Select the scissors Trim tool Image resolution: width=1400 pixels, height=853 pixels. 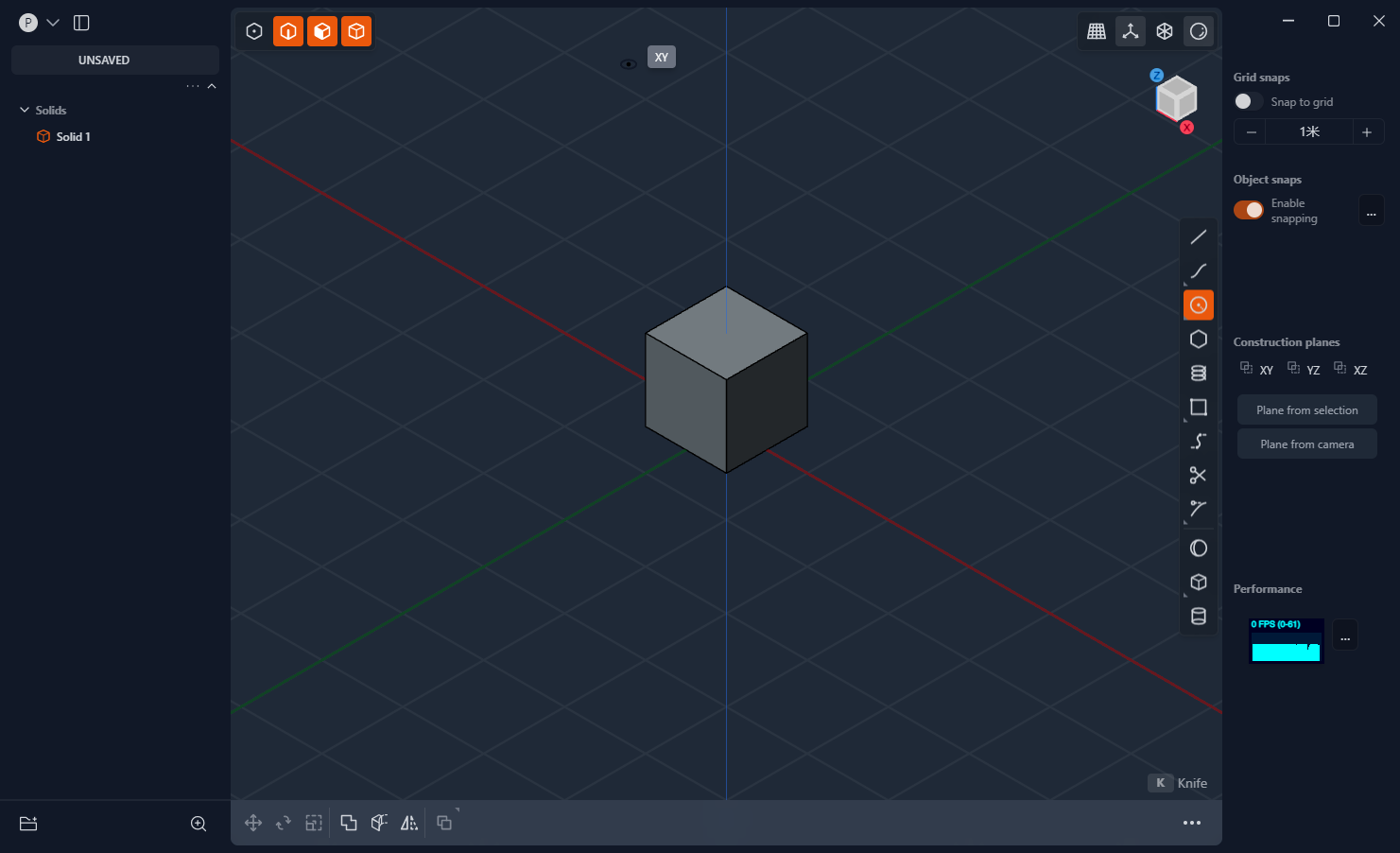(x=1199, y=476)
